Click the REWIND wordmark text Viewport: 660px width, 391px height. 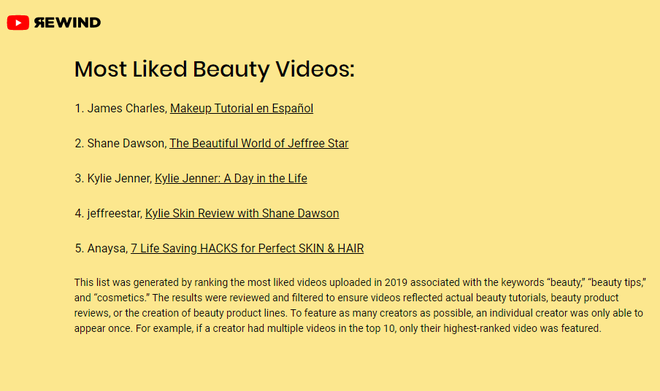pyautogui.click(x=67, y=23)
